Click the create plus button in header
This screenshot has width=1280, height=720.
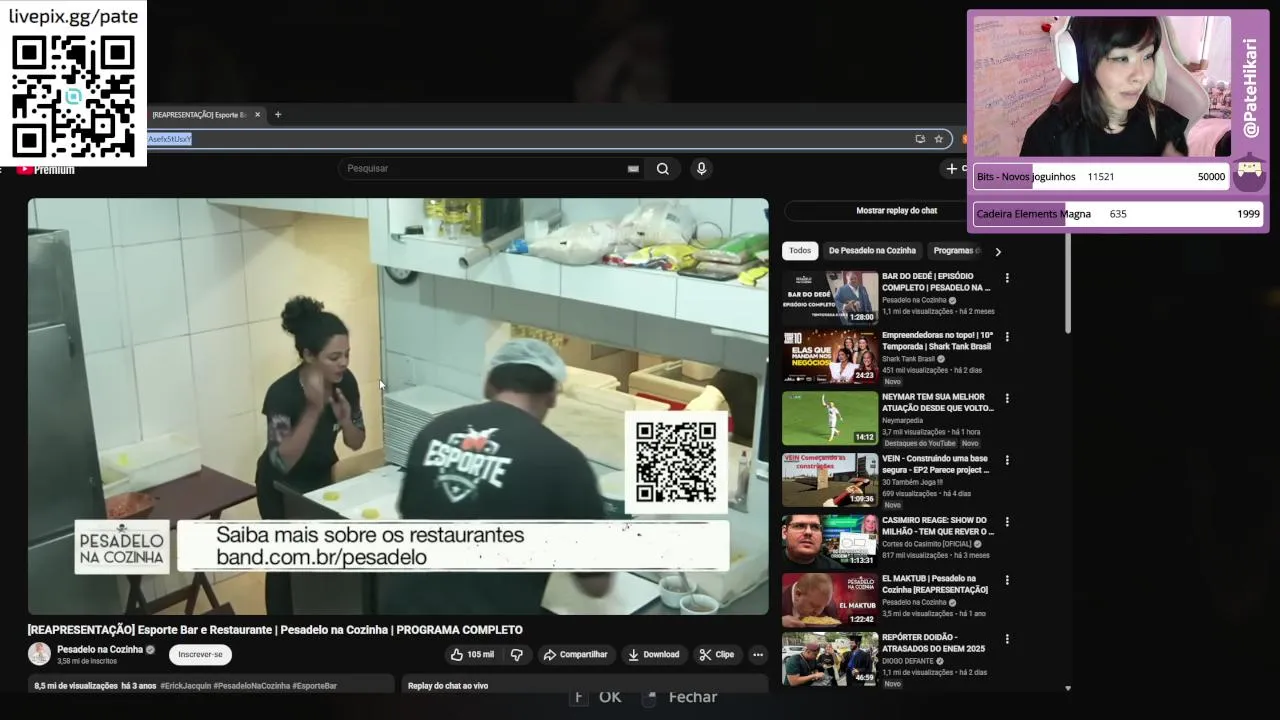[954, 169]
